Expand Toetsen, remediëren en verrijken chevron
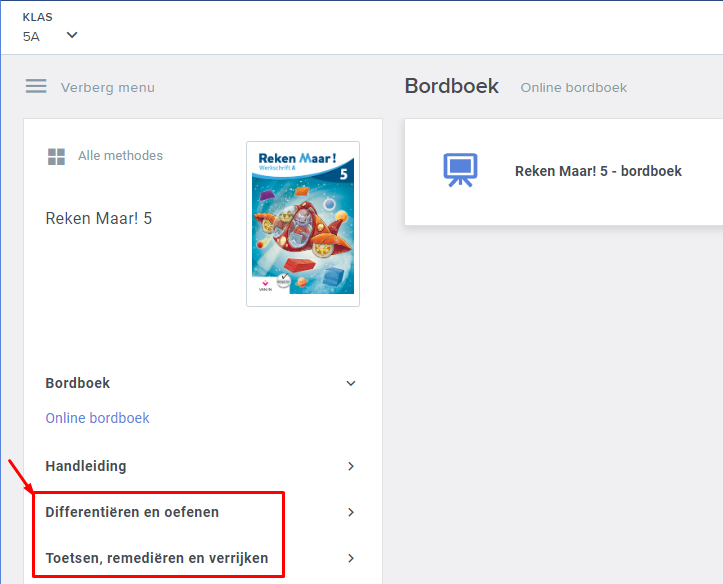 point(350,558)
